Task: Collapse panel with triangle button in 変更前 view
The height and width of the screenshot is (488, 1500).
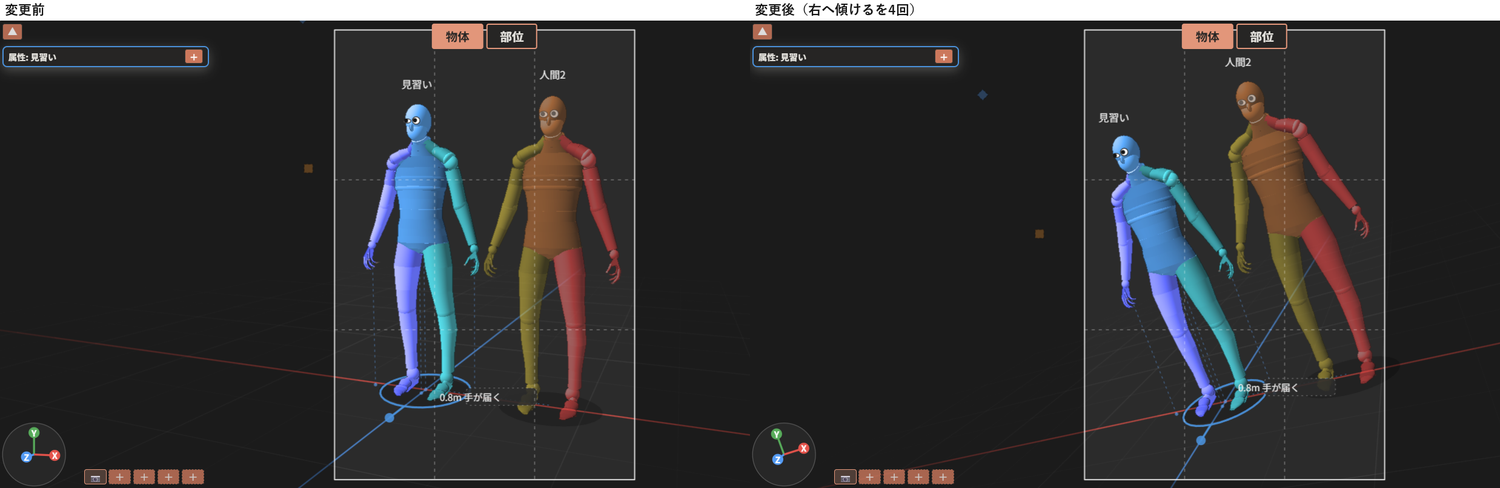Action: click(12, 32)
